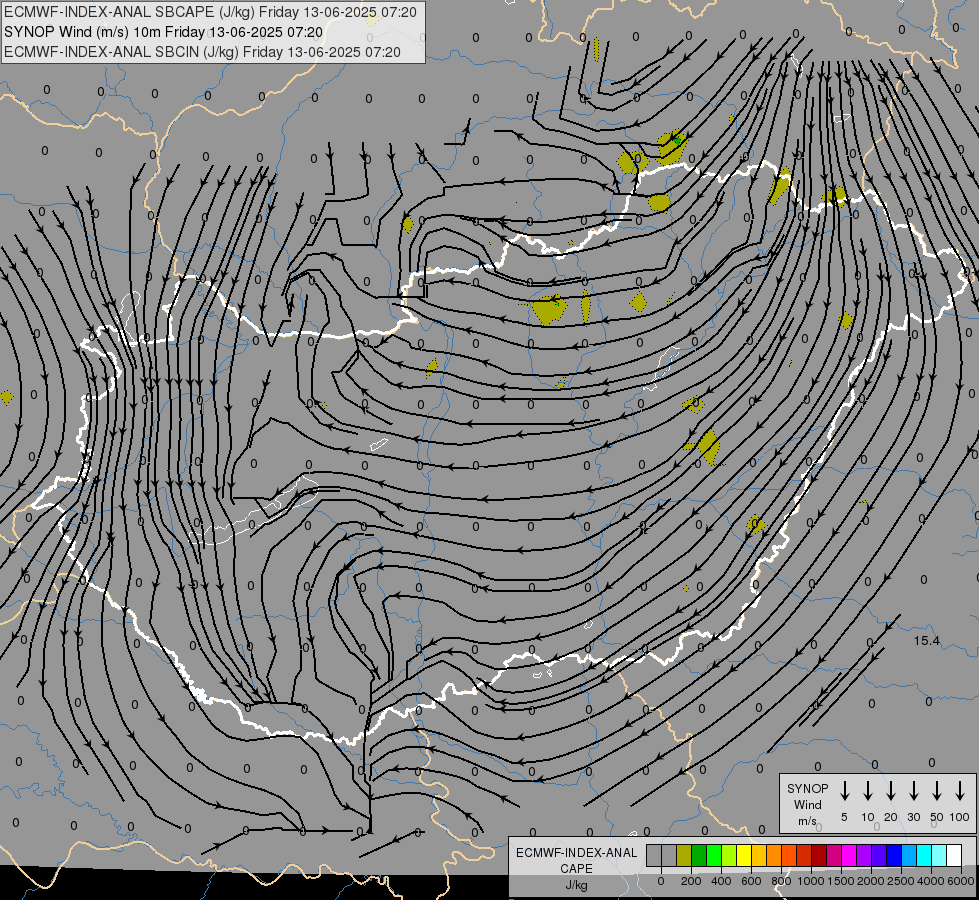Click the 5 m/s label in wind legend
979x900 pixels.
pyautogui.click(x=844, y=817)
